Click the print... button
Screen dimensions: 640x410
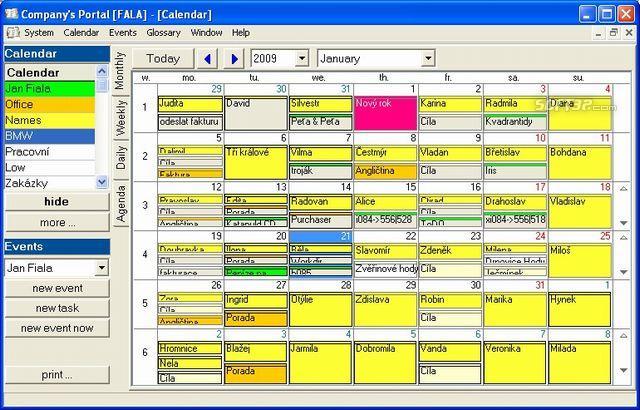tap(57, 375)
